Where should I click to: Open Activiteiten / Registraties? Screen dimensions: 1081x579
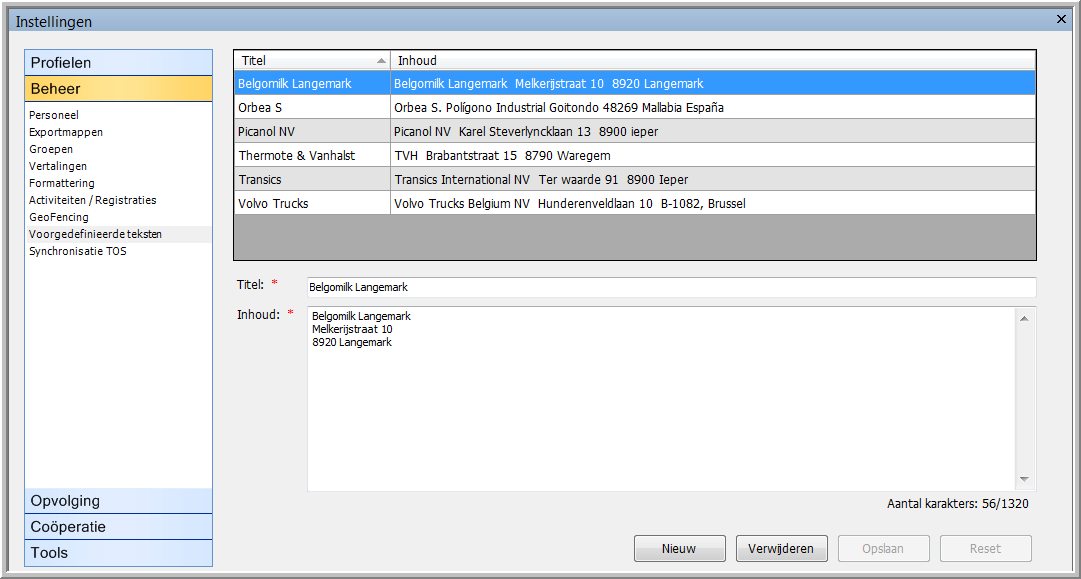tap(92, 200)
